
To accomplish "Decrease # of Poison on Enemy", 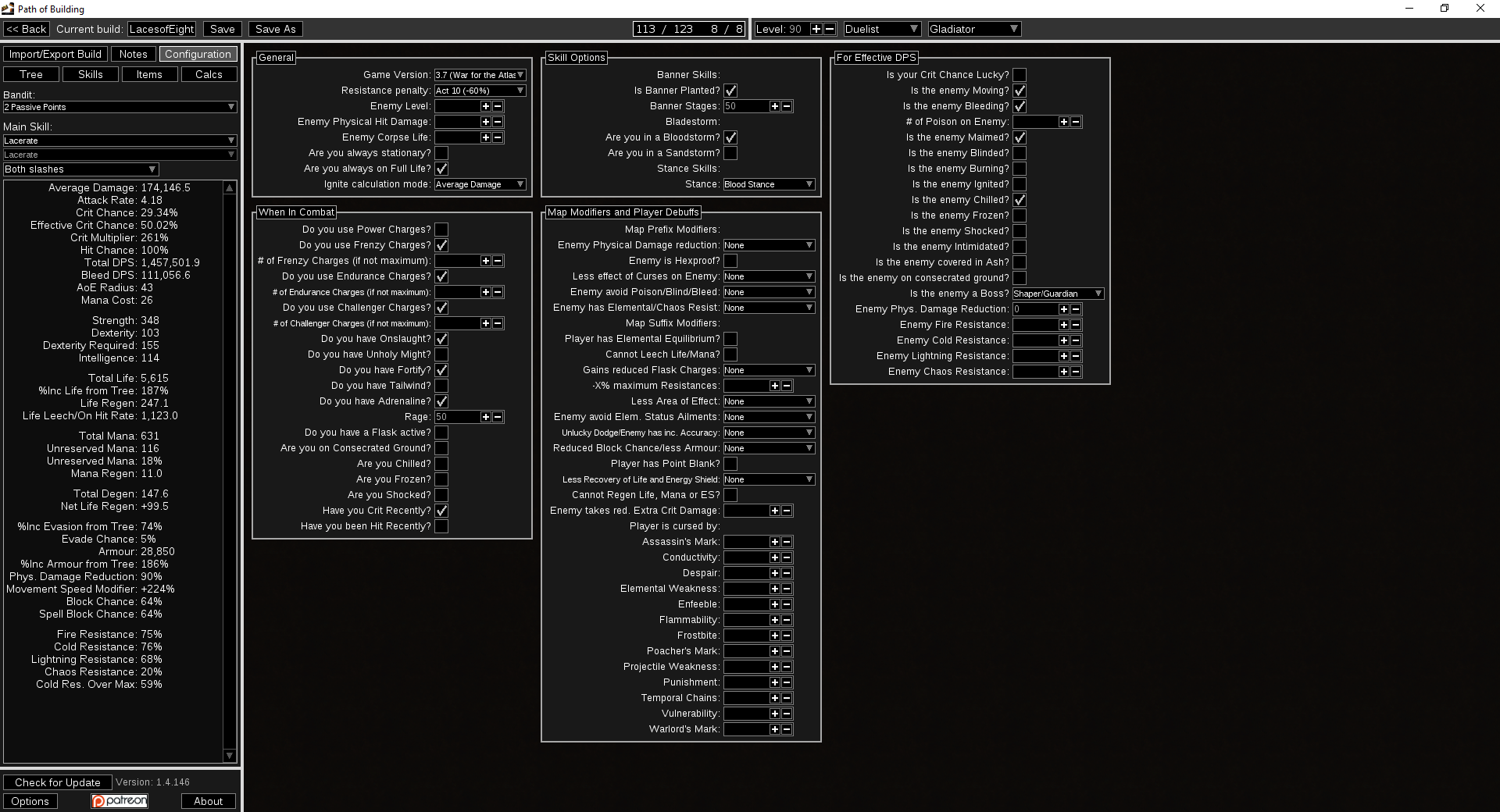I will click(x=1077, y=122).
